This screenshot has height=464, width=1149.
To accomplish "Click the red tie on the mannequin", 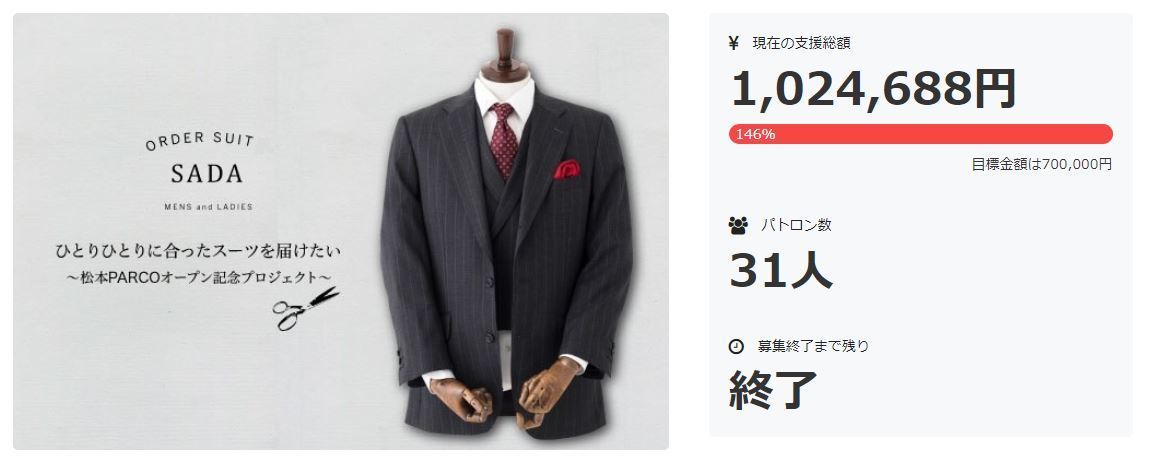I will [x=503, y=140].
